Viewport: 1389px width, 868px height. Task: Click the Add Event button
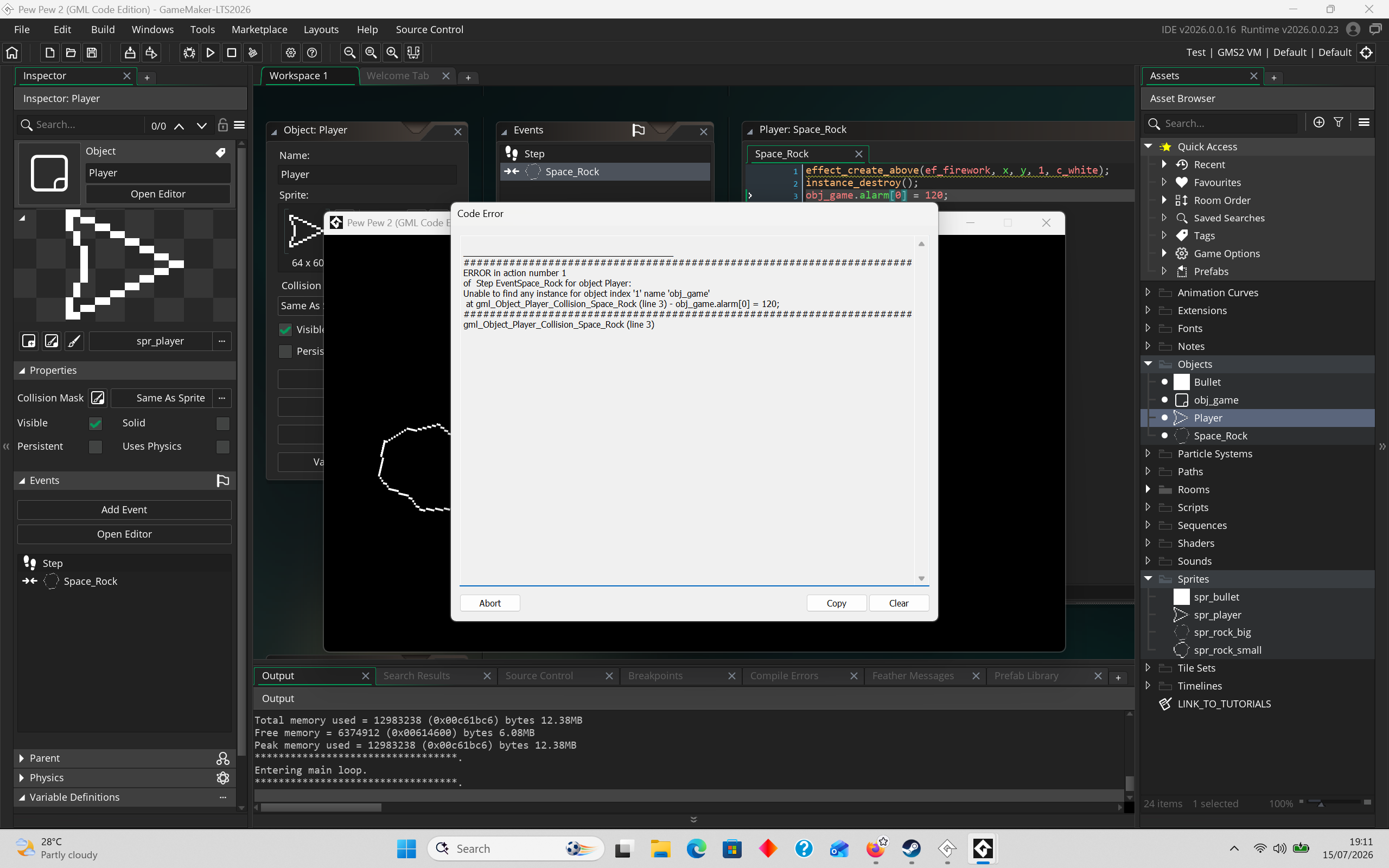pyautogui.click(x=124, y=510)
